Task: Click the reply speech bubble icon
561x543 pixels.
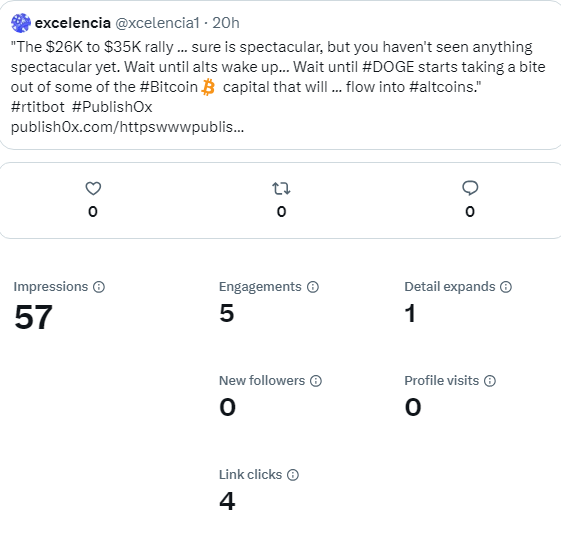Action: pos(470,188)
